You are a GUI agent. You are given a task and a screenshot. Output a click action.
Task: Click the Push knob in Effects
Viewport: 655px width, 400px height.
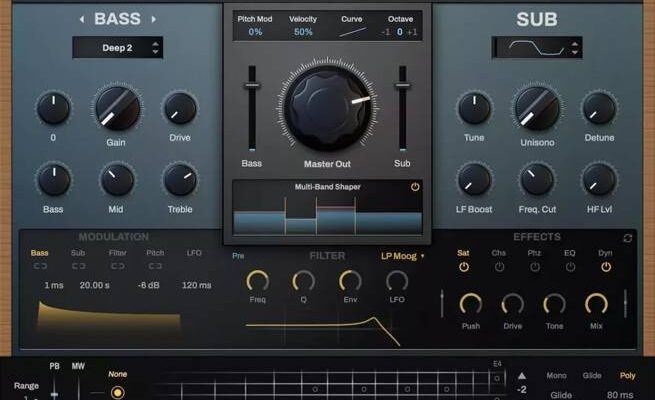coord(470,304)
